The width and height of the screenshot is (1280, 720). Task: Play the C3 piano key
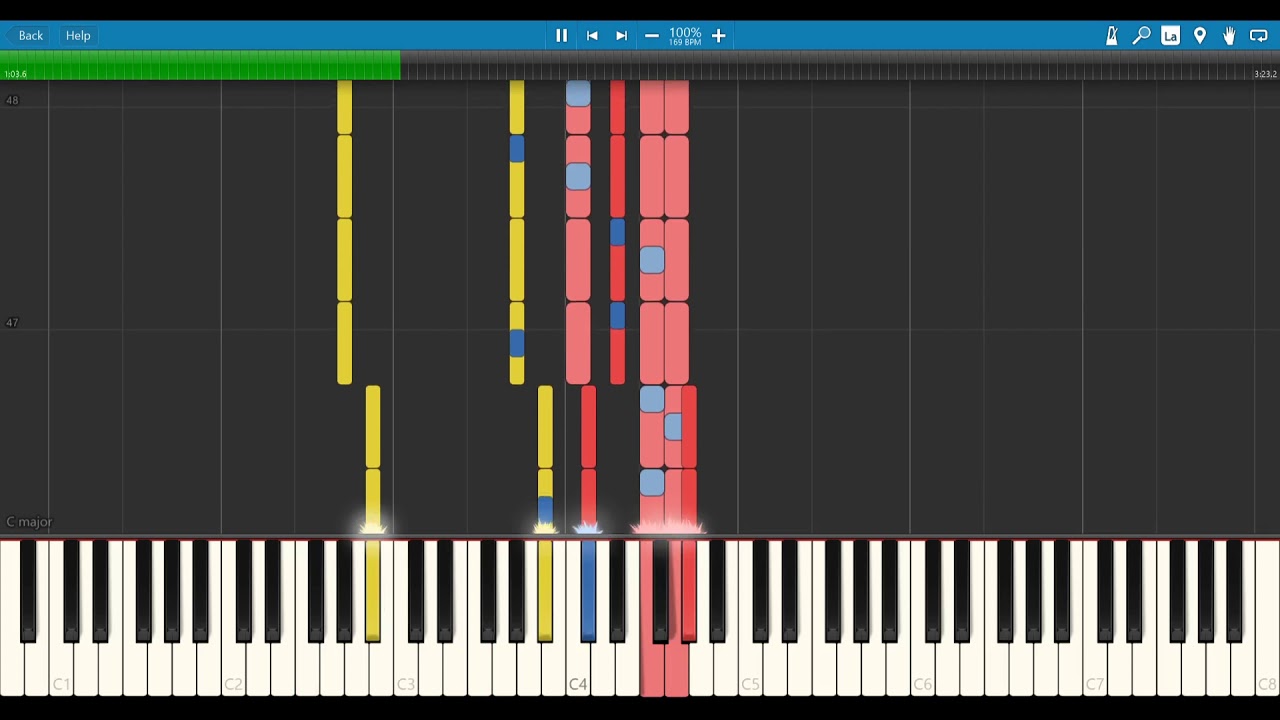[x=405, y=670]
